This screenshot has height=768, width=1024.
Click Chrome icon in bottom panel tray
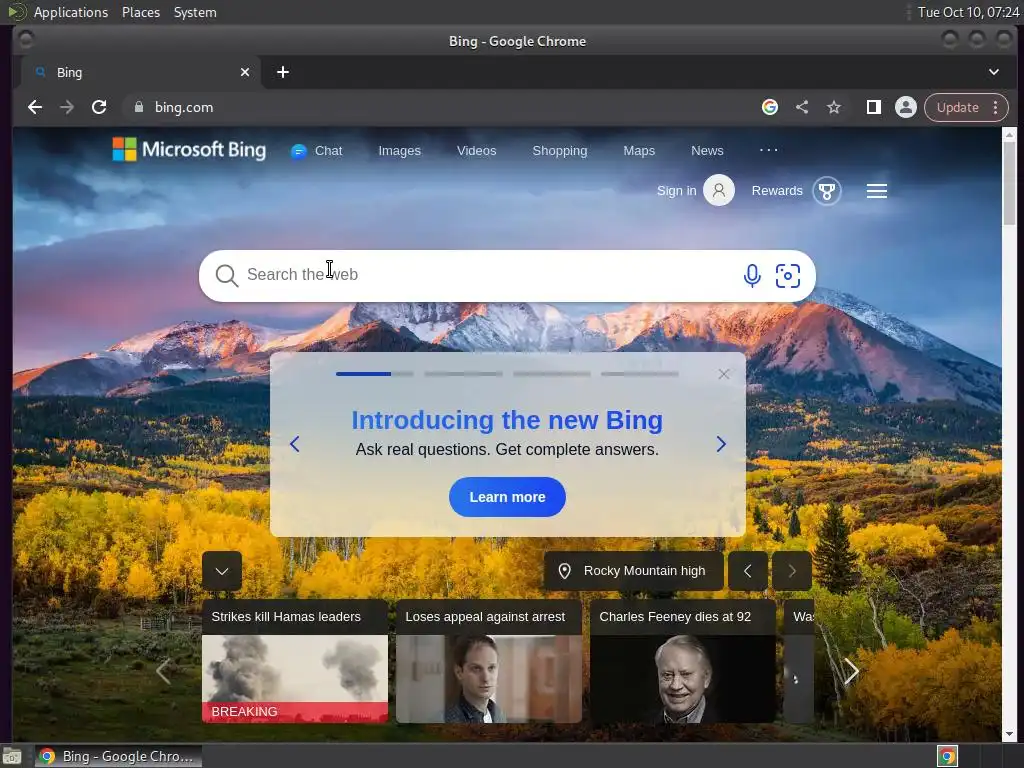tap(947, 756)
